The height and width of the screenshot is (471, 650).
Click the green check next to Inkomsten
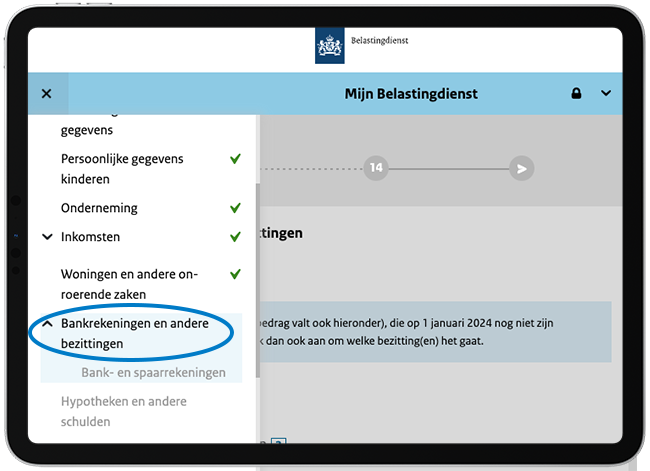point(235,237)
